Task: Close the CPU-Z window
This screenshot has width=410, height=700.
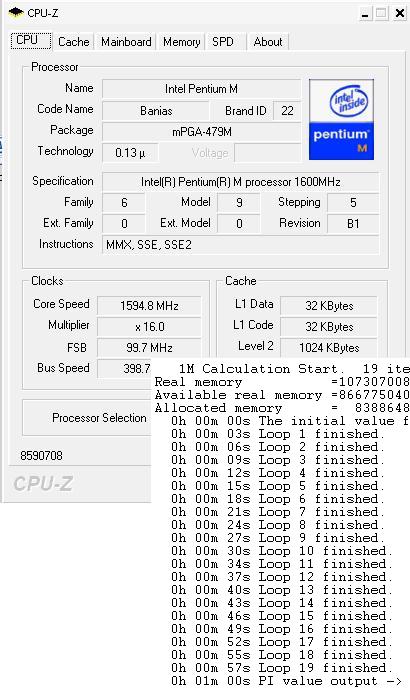Action: (x=399, y=13)
